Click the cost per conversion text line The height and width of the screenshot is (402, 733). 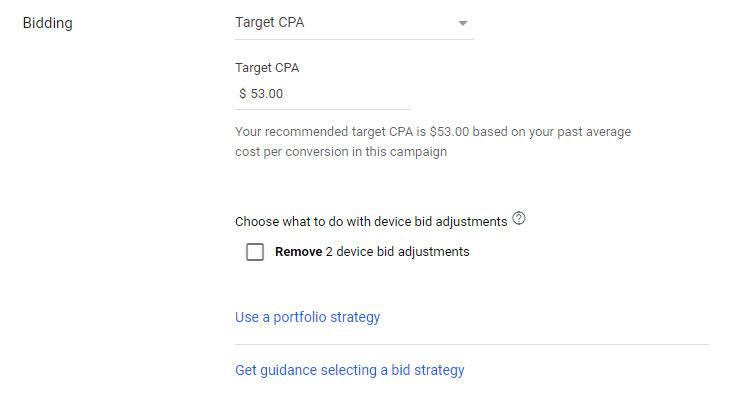point(341,152)
